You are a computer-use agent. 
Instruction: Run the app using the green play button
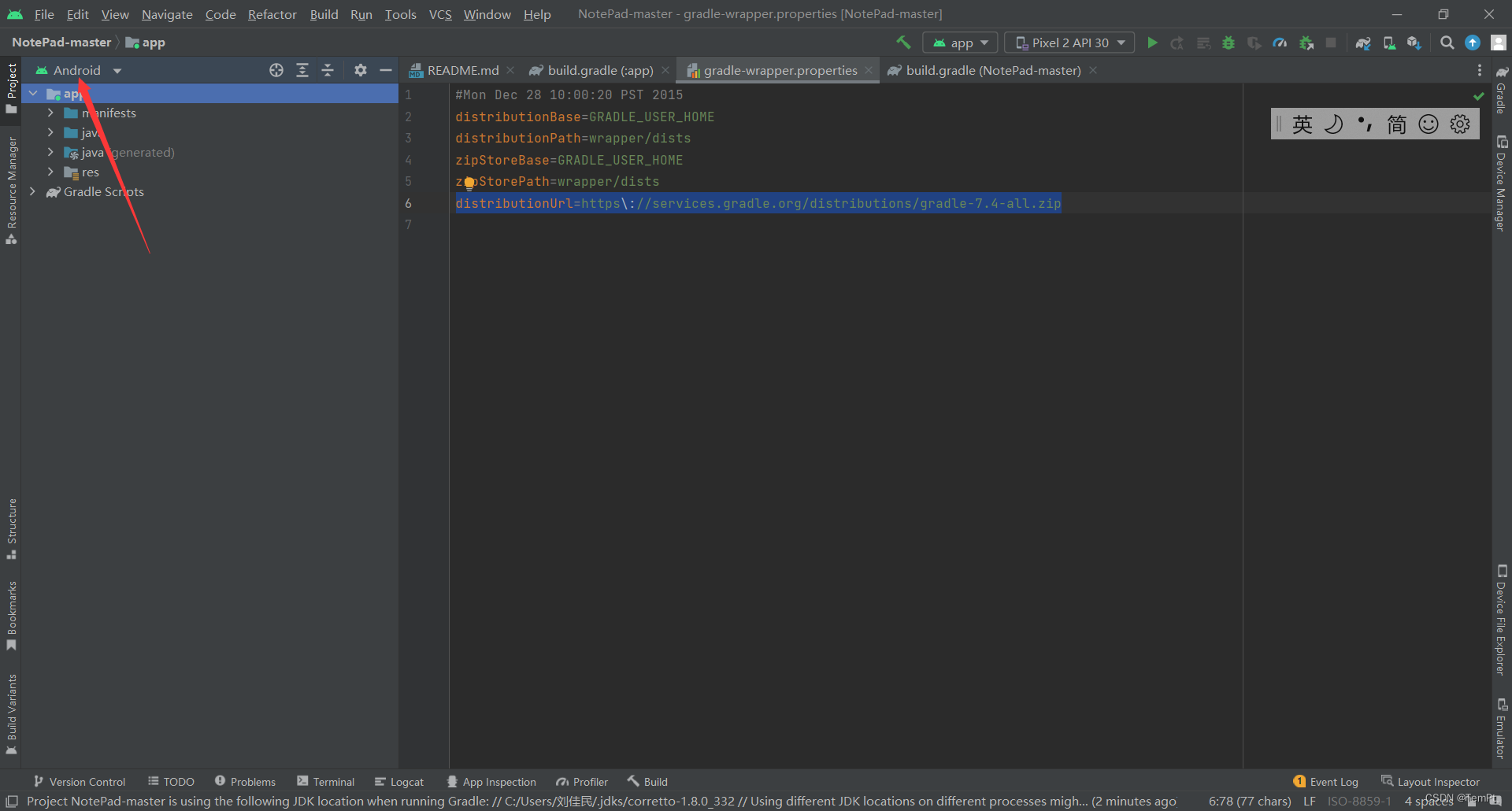click(x=1151, y=43)
